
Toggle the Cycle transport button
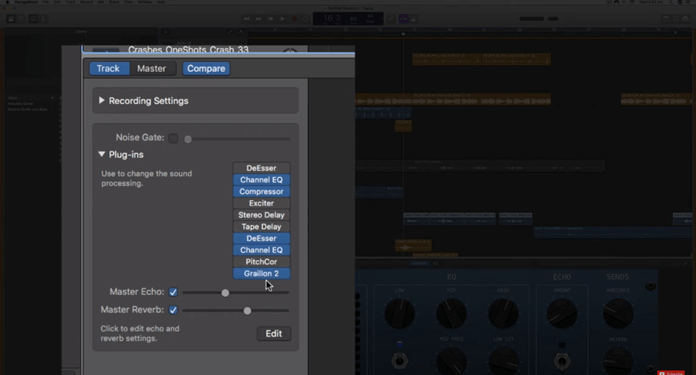tap(305, 19)
